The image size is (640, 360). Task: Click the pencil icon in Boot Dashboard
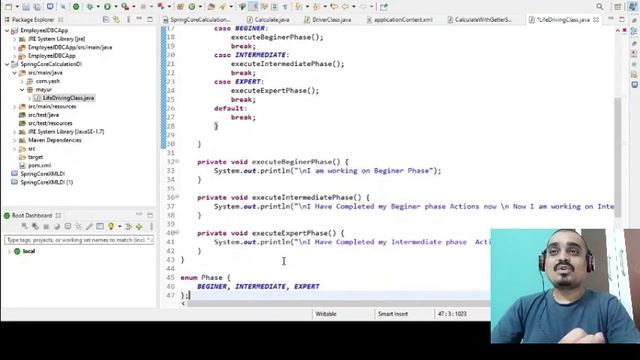click(x=89, y=227)
